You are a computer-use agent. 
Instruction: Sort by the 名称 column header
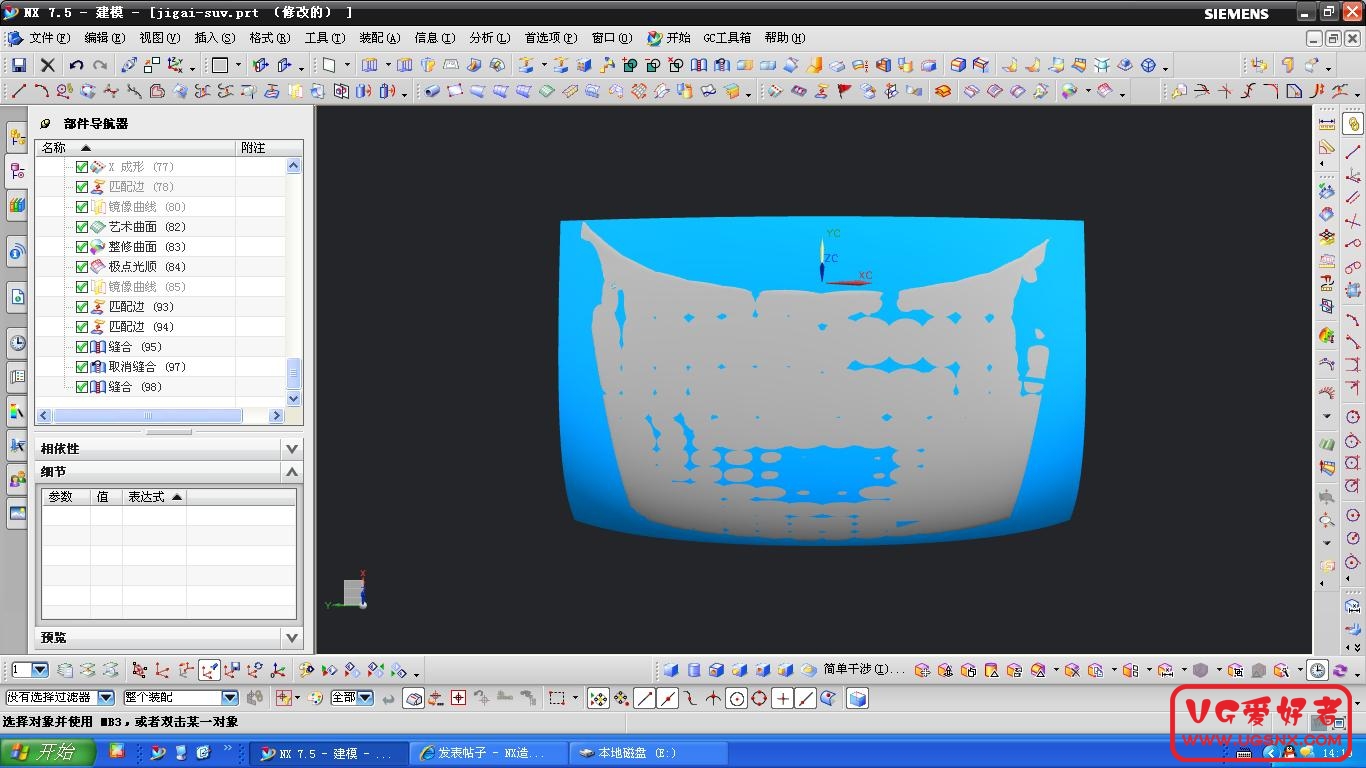click(x=135, y=147)
